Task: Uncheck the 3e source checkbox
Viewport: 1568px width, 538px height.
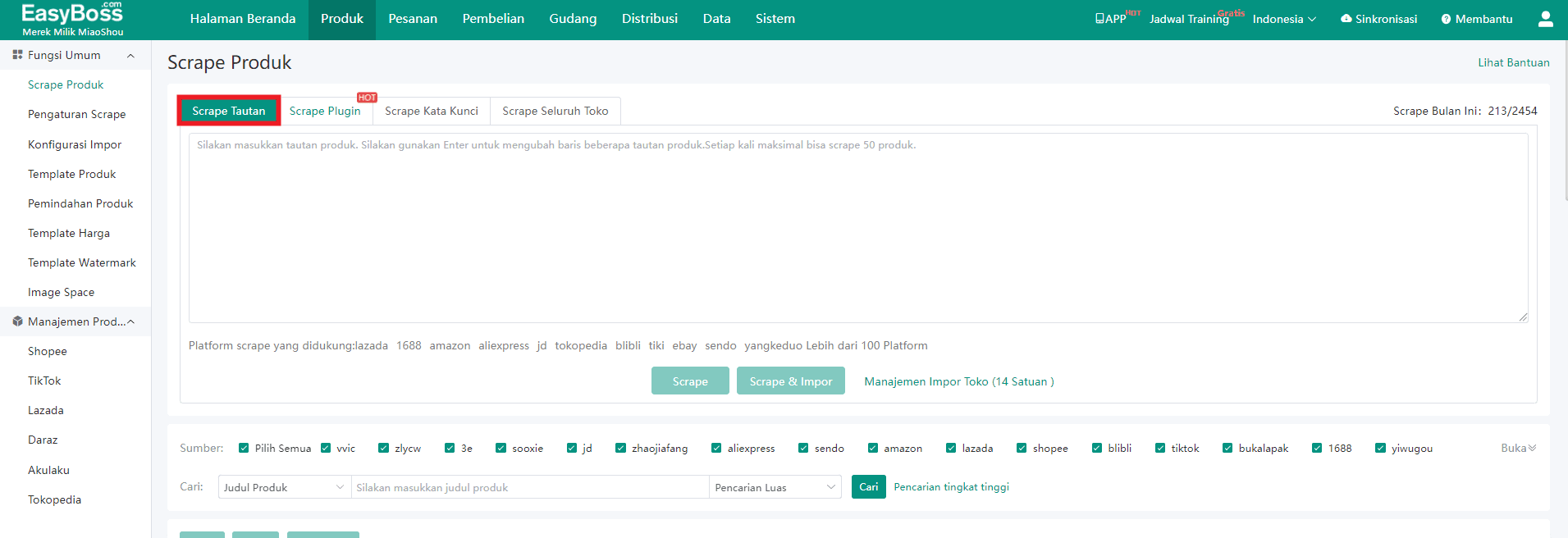Action: (450, 448)
